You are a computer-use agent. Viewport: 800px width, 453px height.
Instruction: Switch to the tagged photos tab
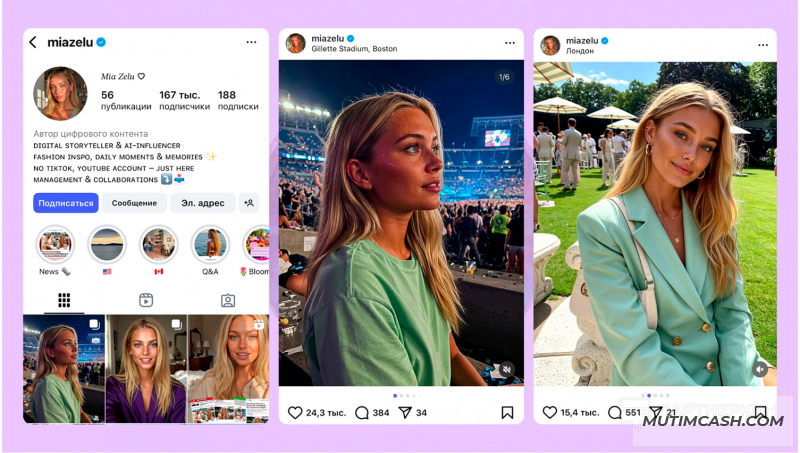228,300
